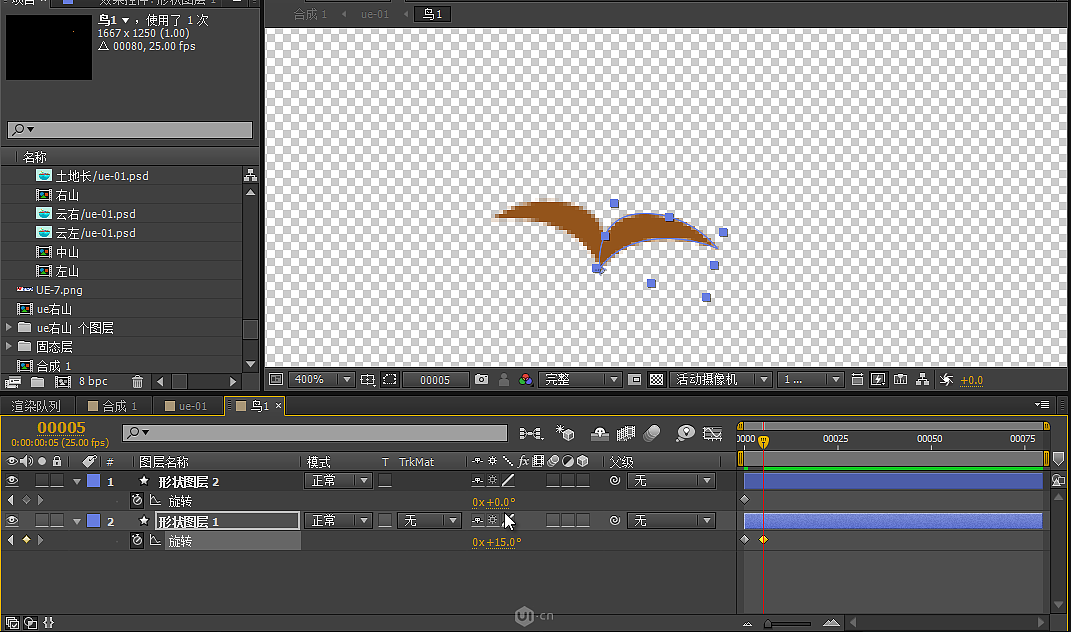Toggle preserve transparency box for 形状图层 2

coord(385,481)
